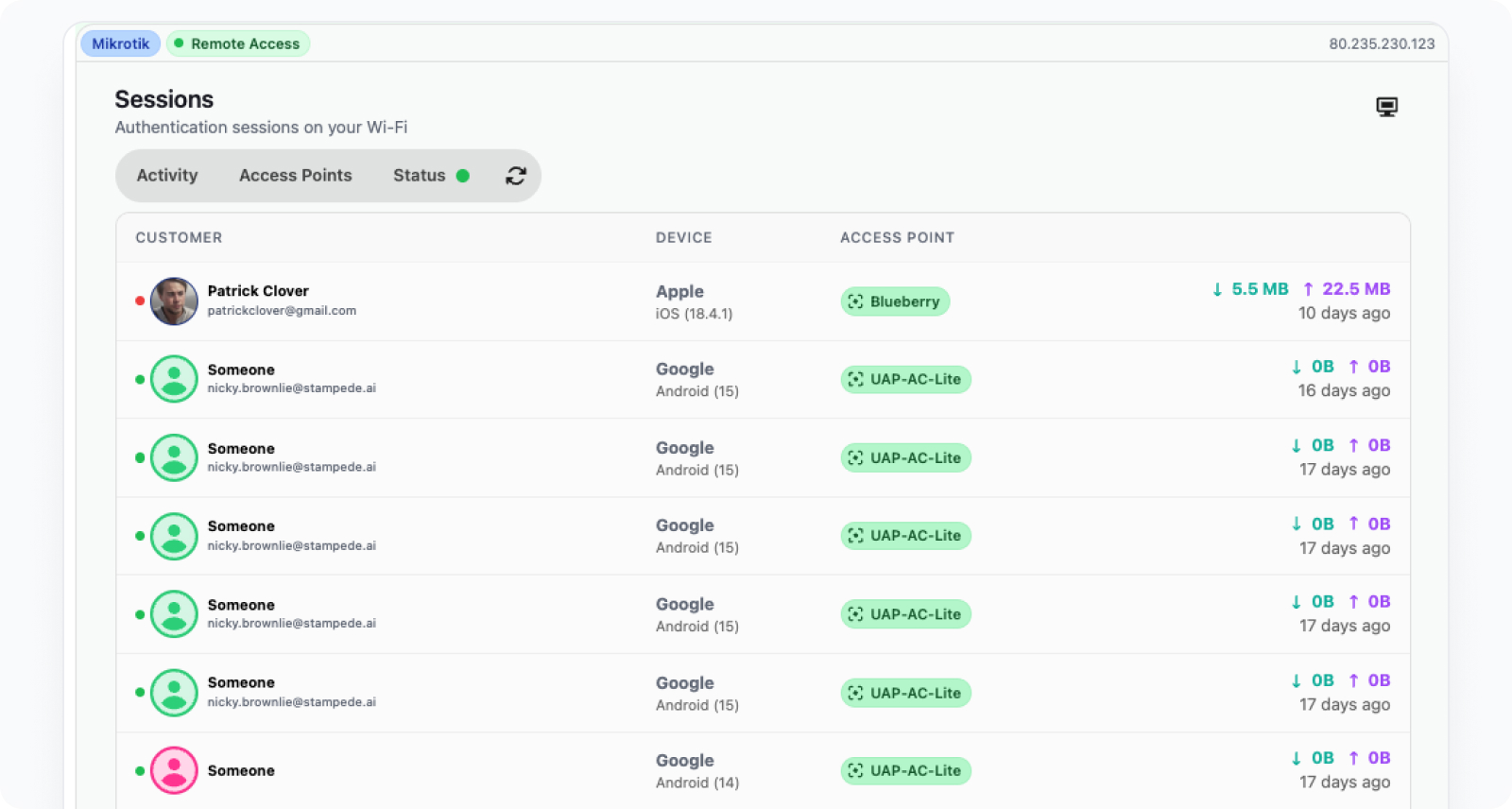Open the monitor display icon
The width and height of the screenshot is (1512, 809).
1386,107
